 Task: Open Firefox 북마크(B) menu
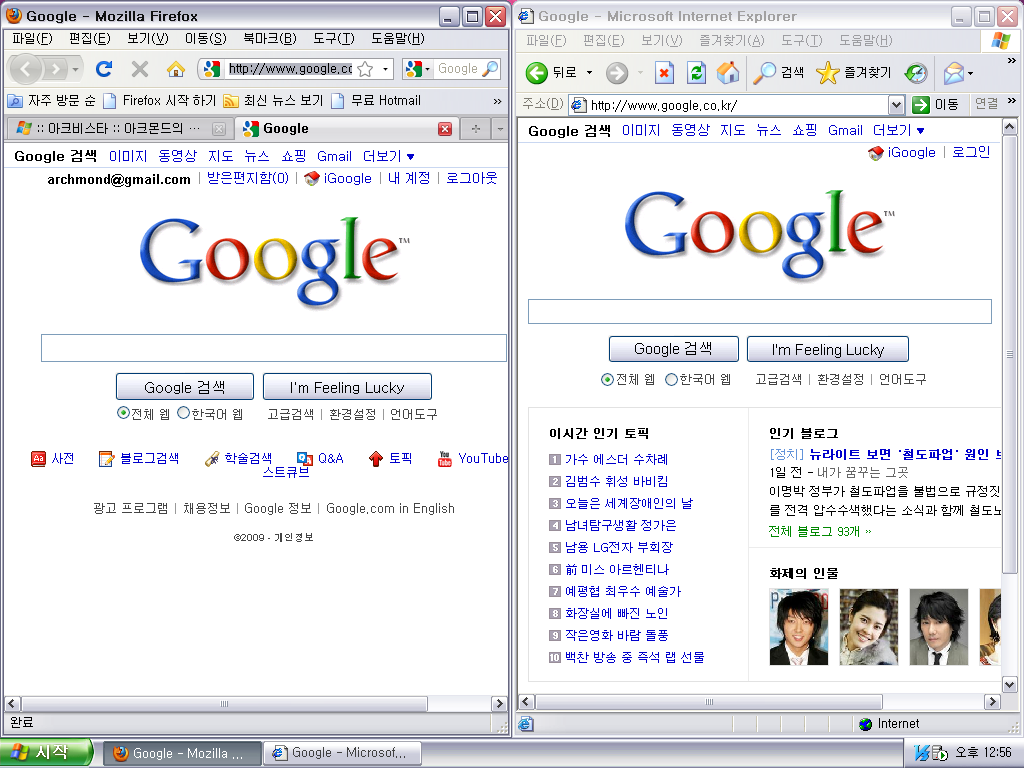tap(269, 39)
